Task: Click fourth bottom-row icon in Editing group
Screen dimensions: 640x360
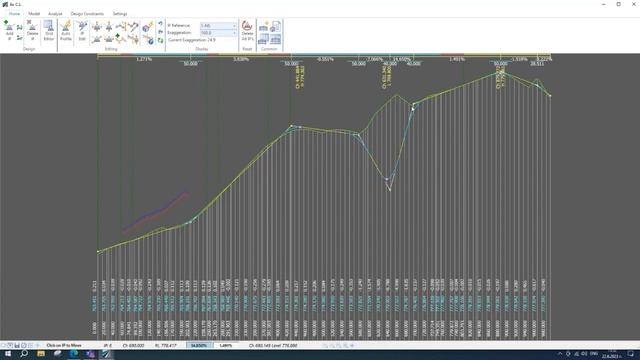Action: [133, 39]
